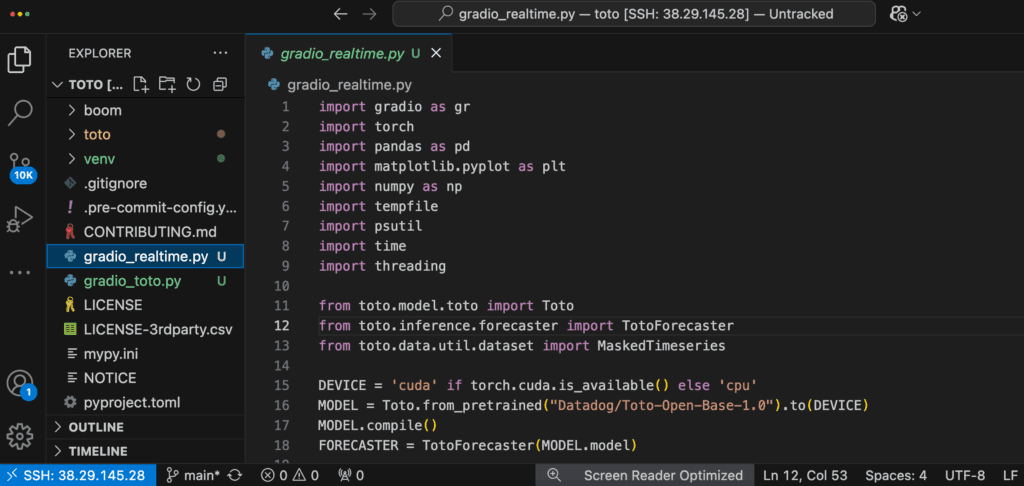Expand the OUTLINE section
The image size is (1024, 486).
click(x=96, y=427)
